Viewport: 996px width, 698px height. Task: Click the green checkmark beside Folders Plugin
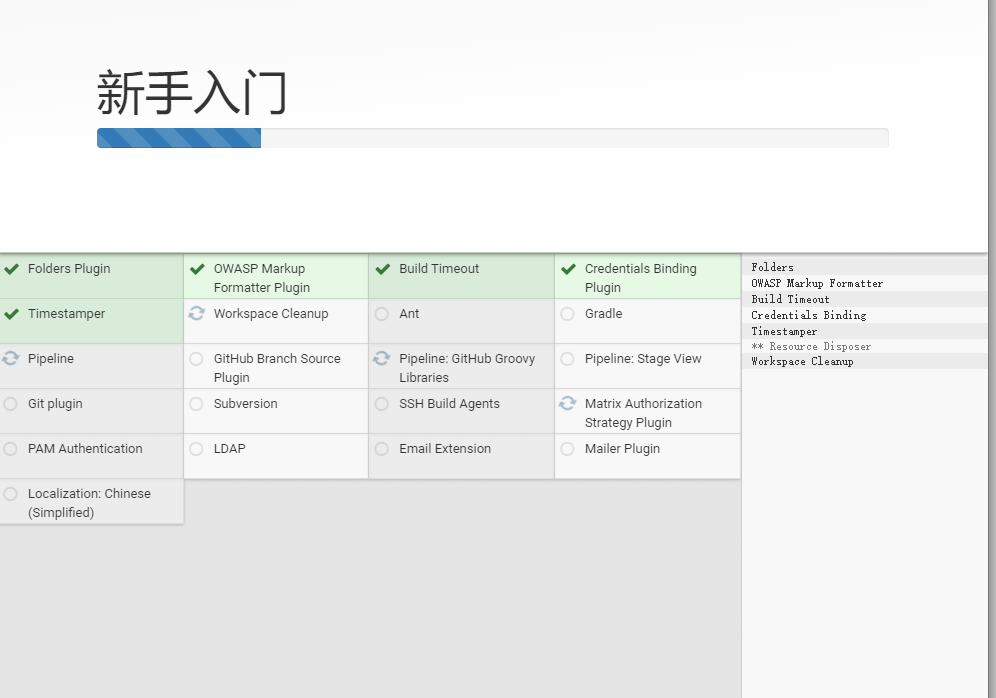(x=11, y=268)
